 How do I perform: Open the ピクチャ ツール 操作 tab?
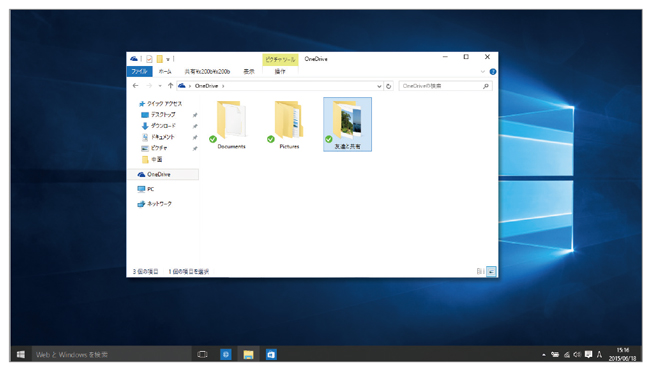click(280, 71)
